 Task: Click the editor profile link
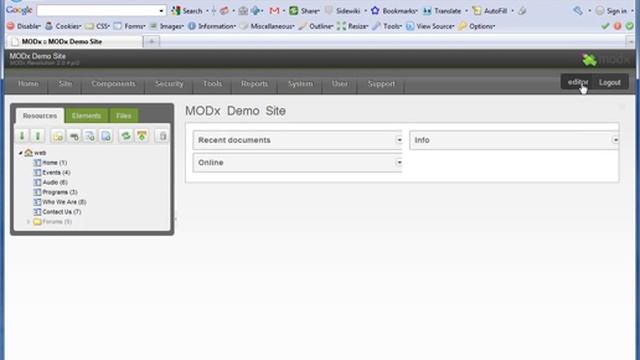coord(578,82)
